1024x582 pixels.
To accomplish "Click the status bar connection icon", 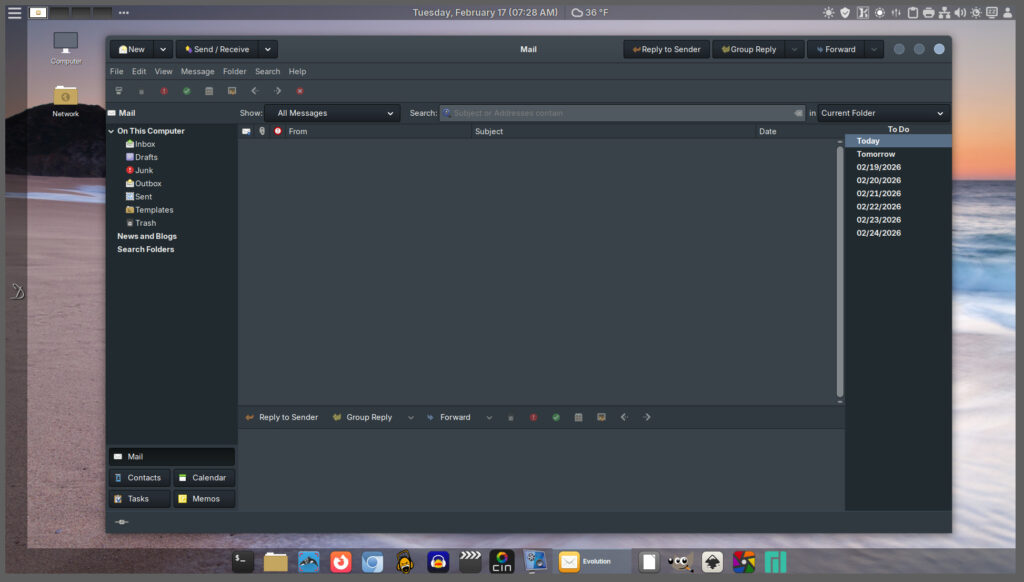I will pos(121,522).
